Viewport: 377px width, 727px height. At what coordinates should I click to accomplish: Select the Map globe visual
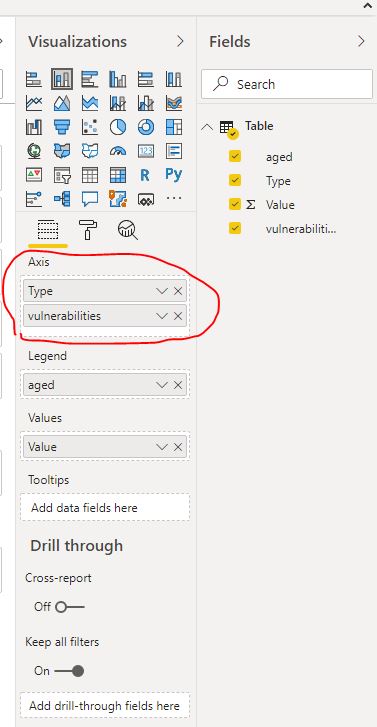coord(34,151)
